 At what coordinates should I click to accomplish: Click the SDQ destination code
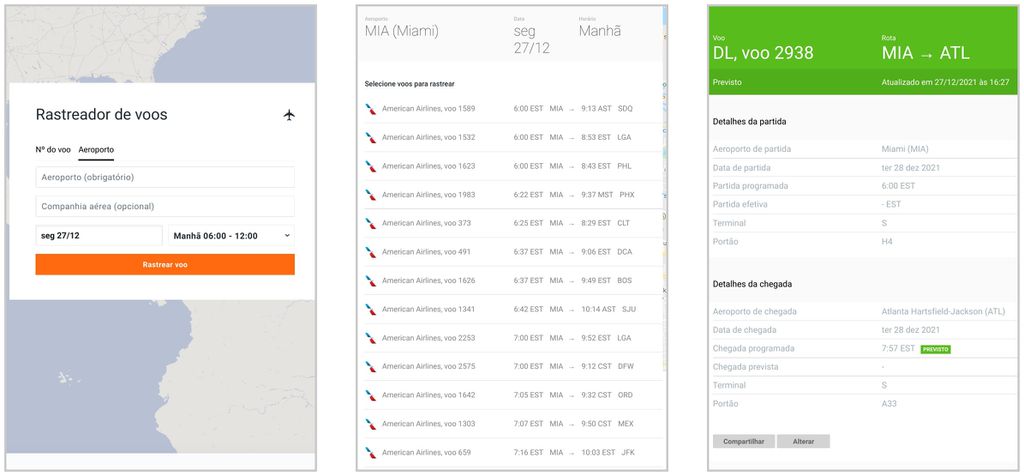click(625, 108)
